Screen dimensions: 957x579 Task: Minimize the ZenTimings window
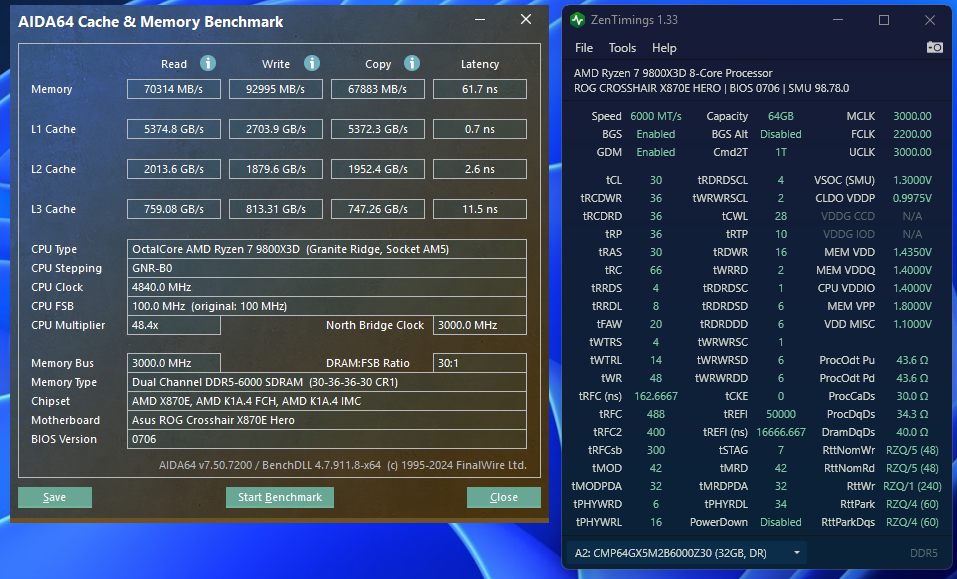(x=838, y=20)
